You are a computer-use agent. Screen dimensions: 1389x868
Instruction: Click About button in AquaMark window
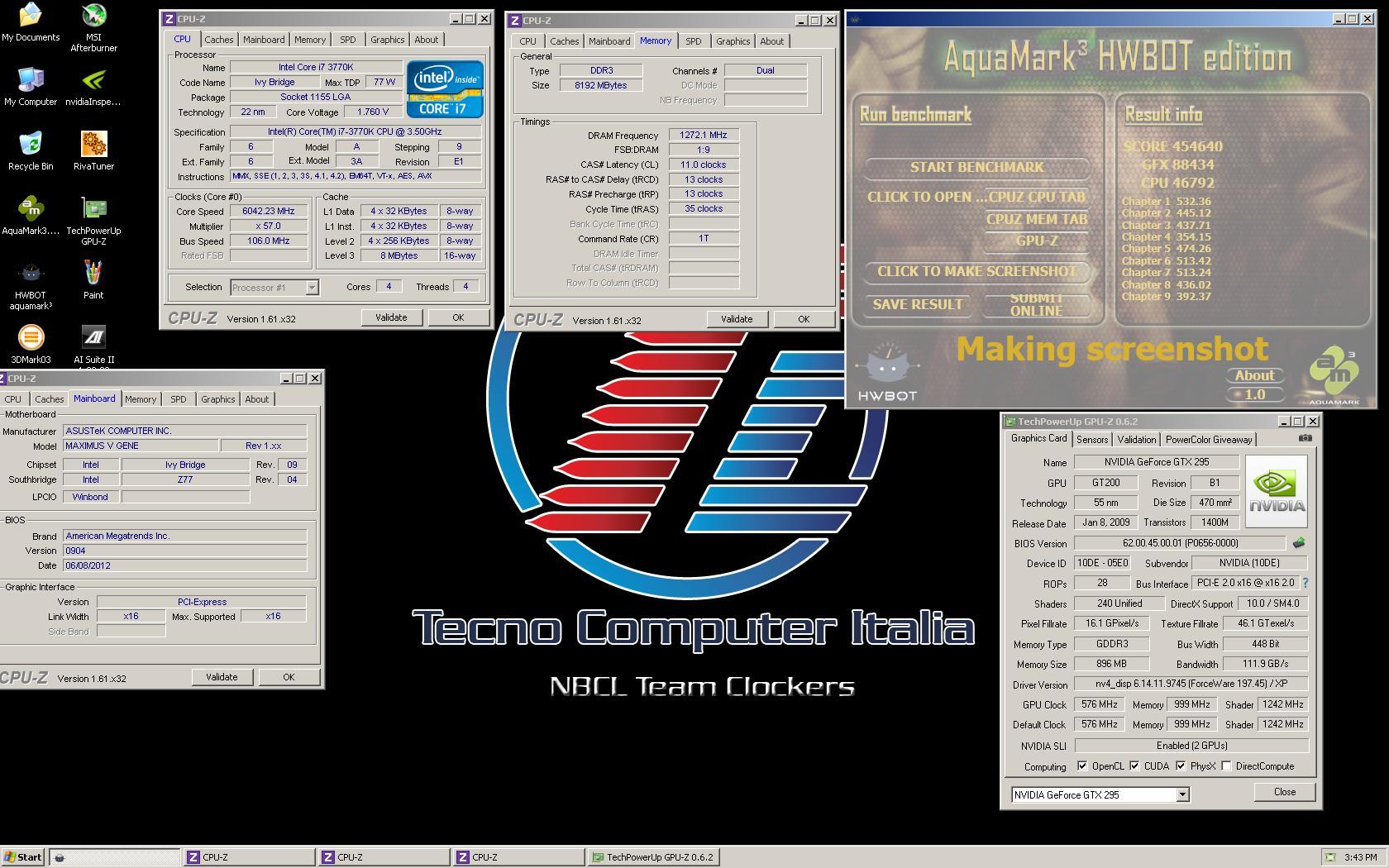point(1254,375)
